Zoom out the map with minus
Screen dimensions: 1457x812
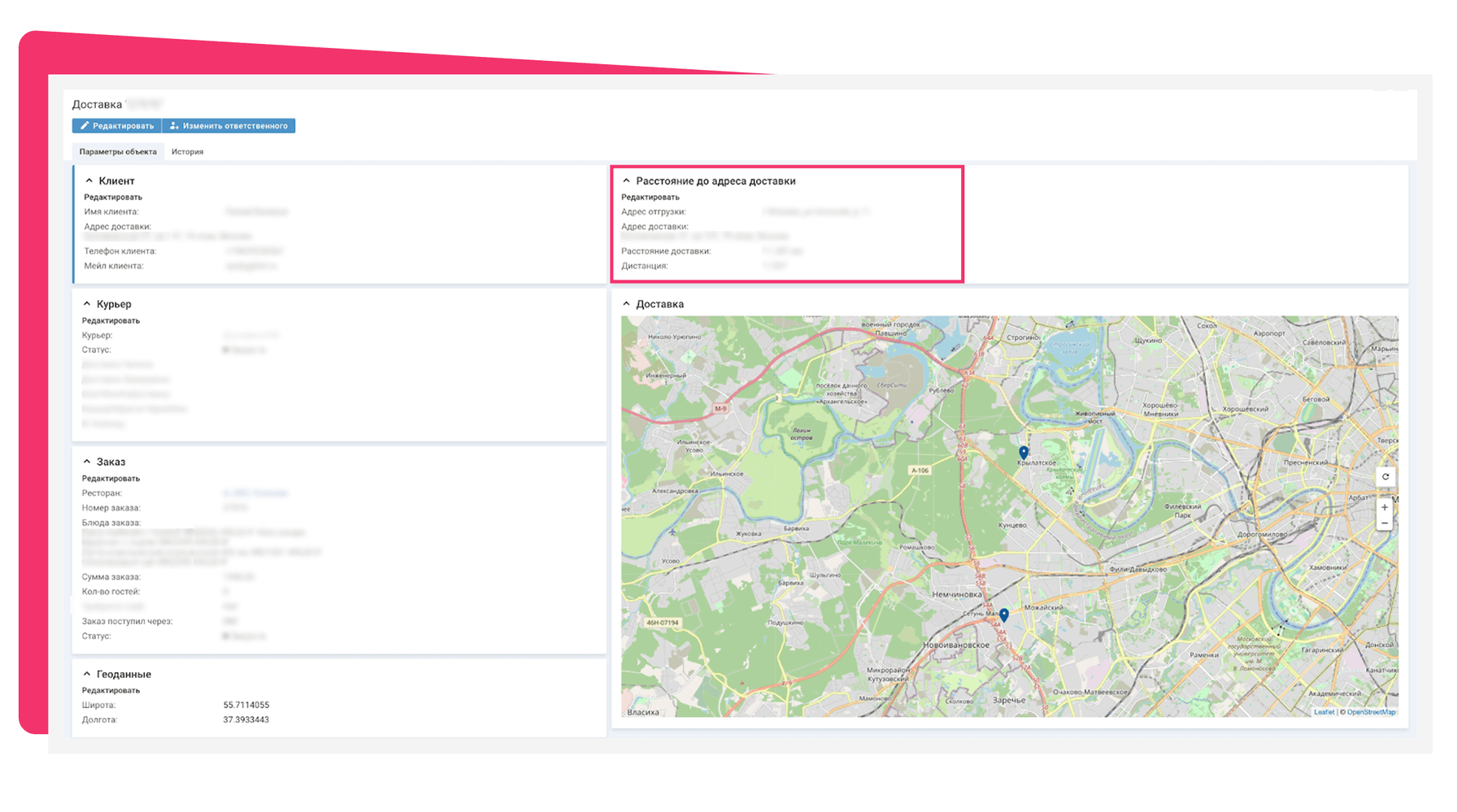tap(1385, 523)
